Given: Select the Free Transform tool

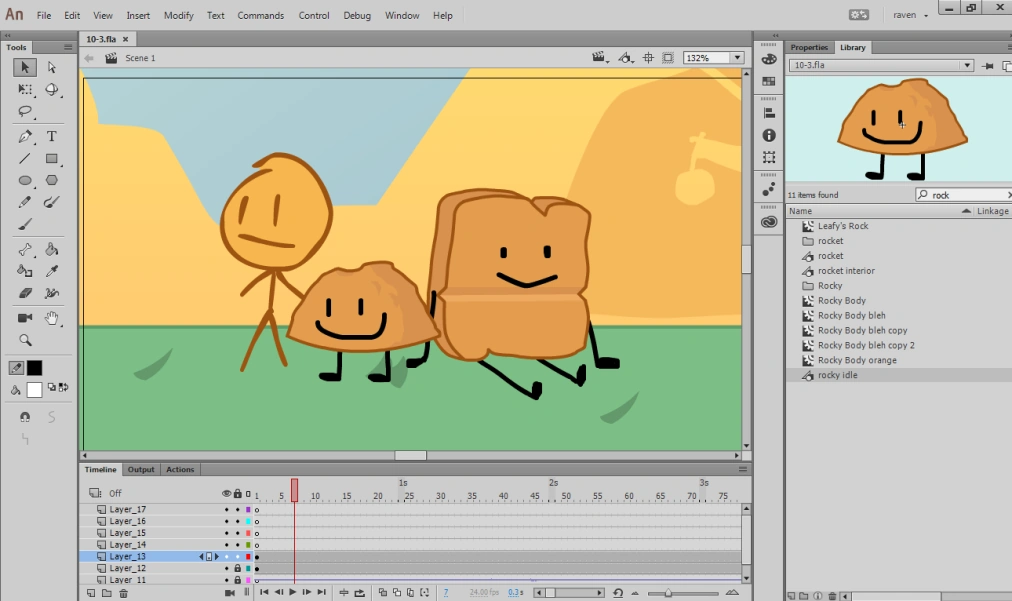Looking at the screenshot, I should tap(24, 89).
